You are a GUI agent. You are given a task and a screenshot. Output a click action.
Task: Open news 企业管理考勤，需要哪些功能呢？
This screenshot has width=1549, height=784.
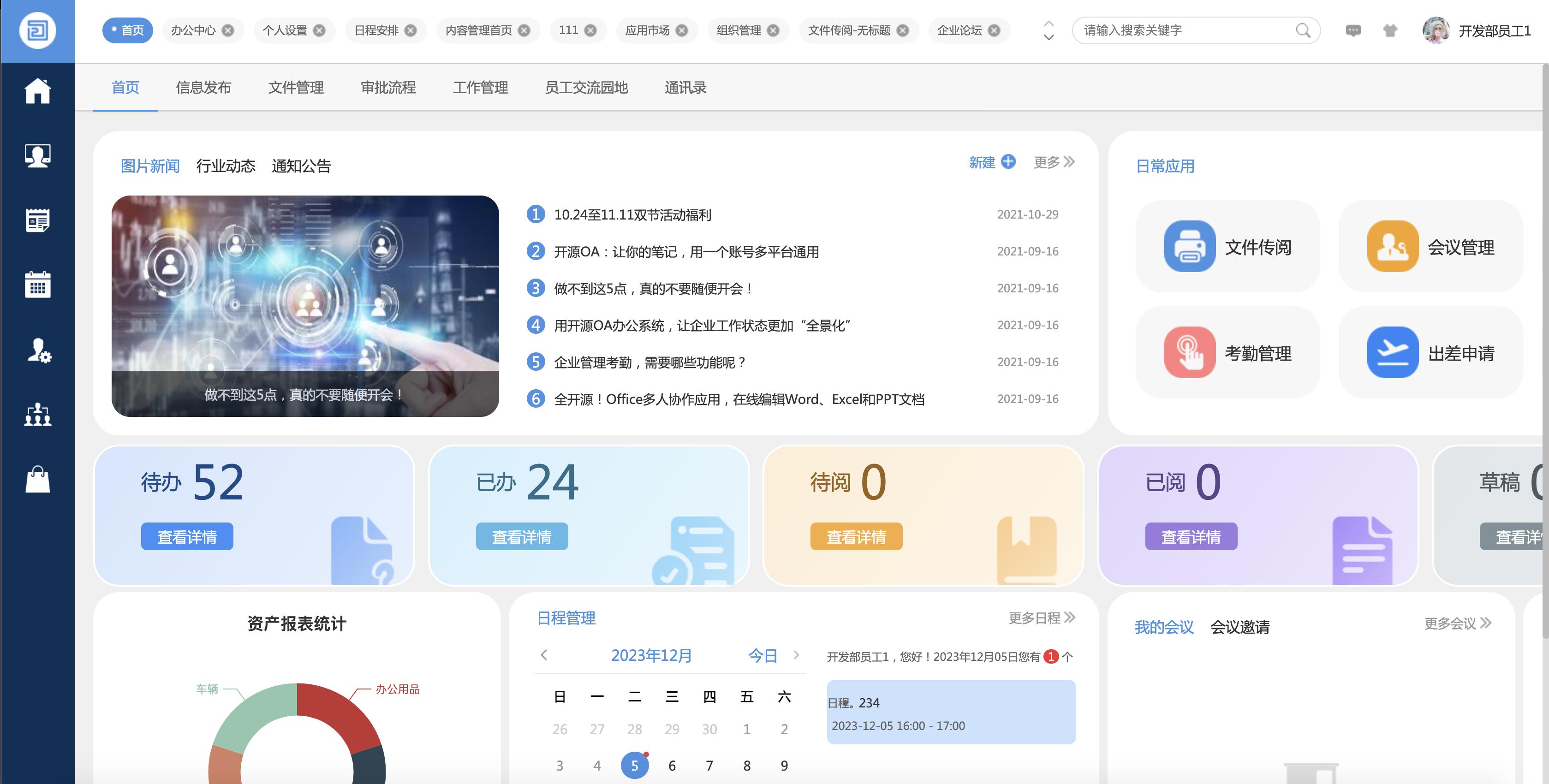click(650, 362)
